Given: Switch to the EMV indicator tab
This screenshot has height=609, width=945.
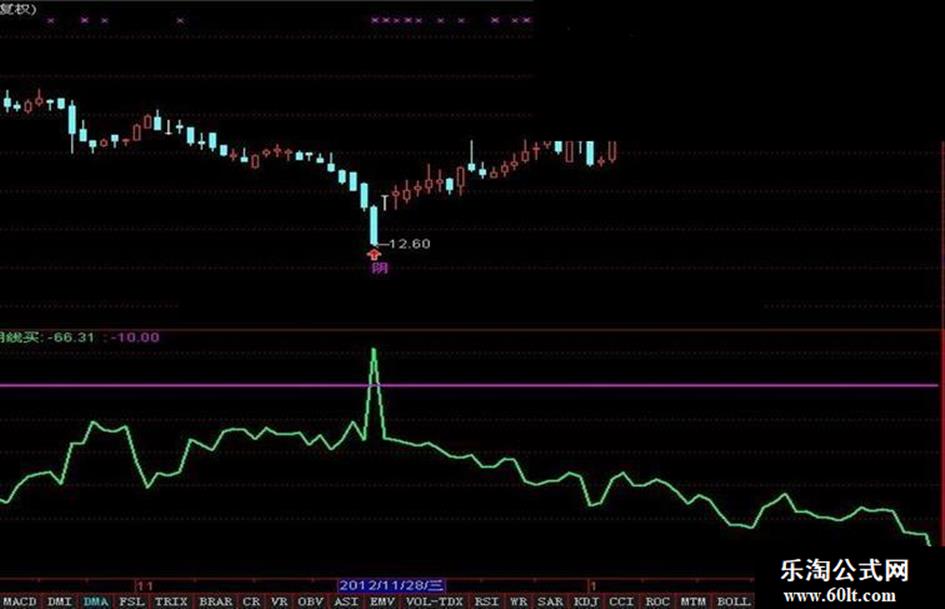Looking at the screenshot, I should (x=382, y=601).
